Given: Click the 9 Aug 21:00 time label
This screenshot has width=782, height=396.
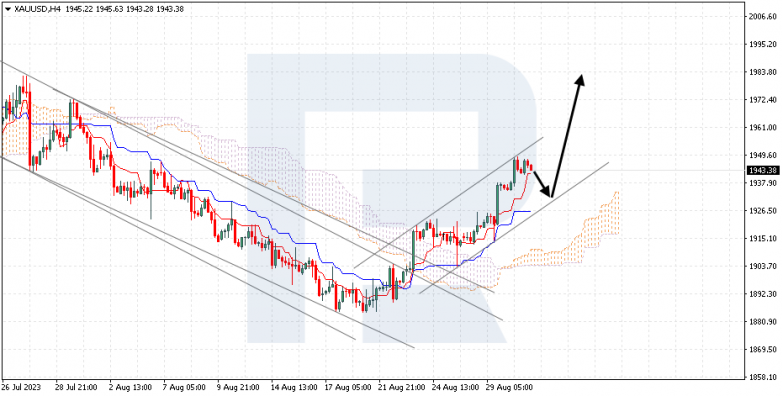Looking at the screenshot, I should tap(237, 388).
